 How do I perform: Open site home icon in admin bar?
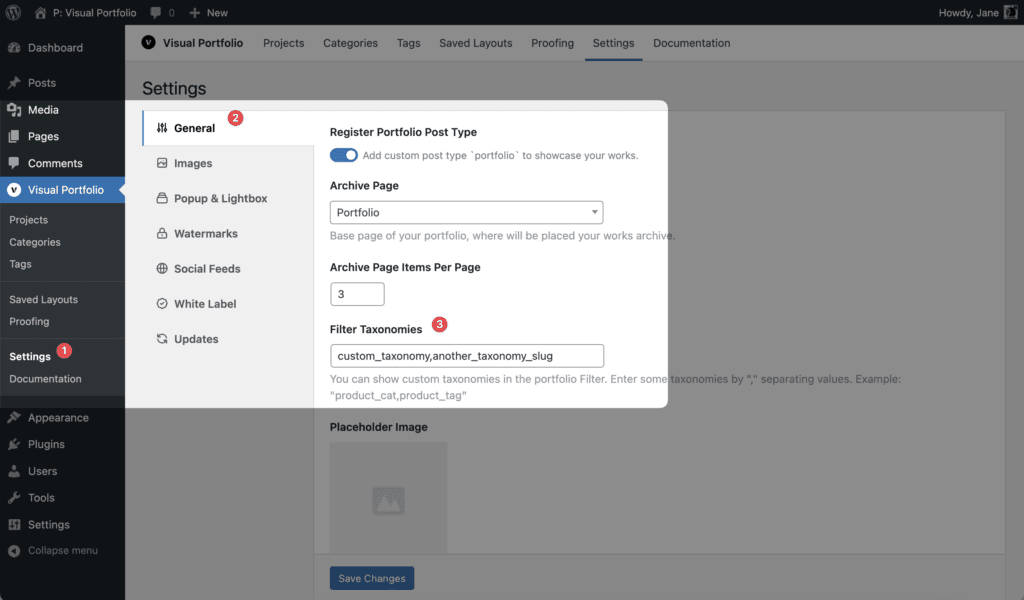tap(40, 12)
